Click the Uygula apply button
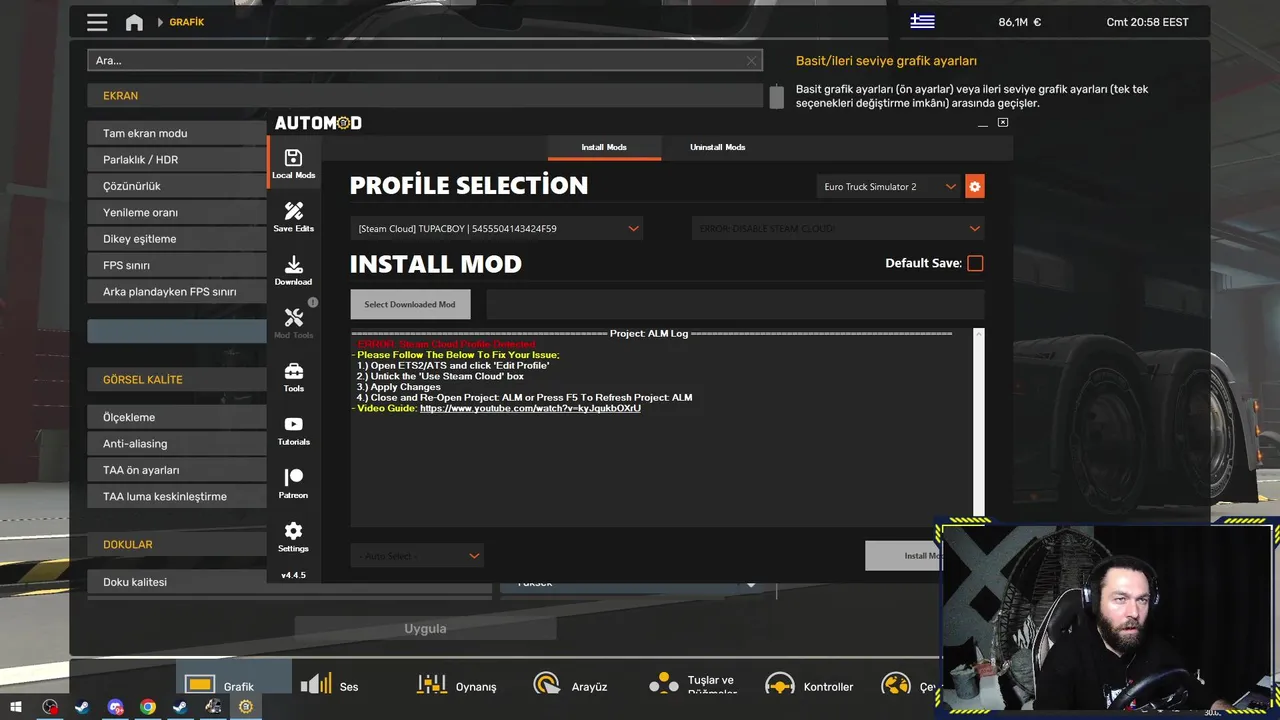Viewport: 1280px width, 720px height. pos(425,628)
